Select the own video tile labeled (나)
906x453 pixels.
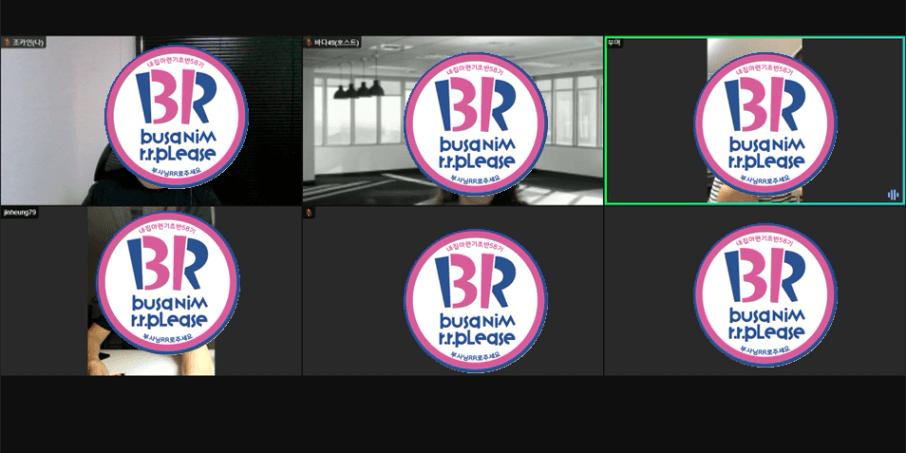pos(151,121)
